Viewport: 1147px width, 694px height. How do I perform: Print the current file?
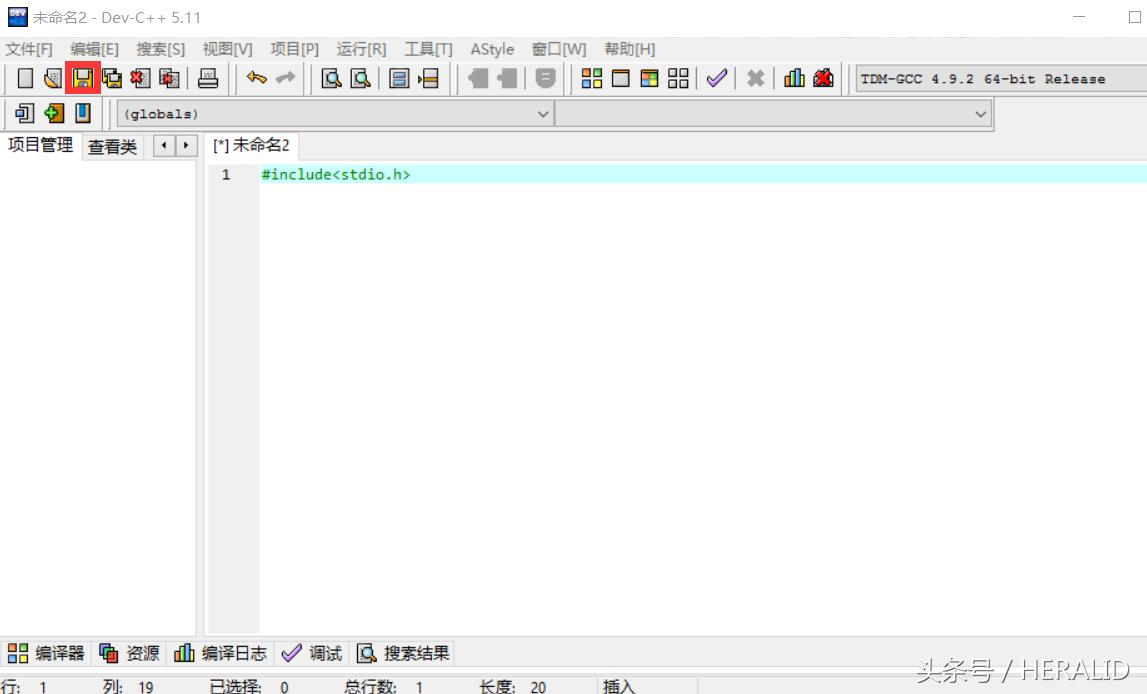(208, 78)
